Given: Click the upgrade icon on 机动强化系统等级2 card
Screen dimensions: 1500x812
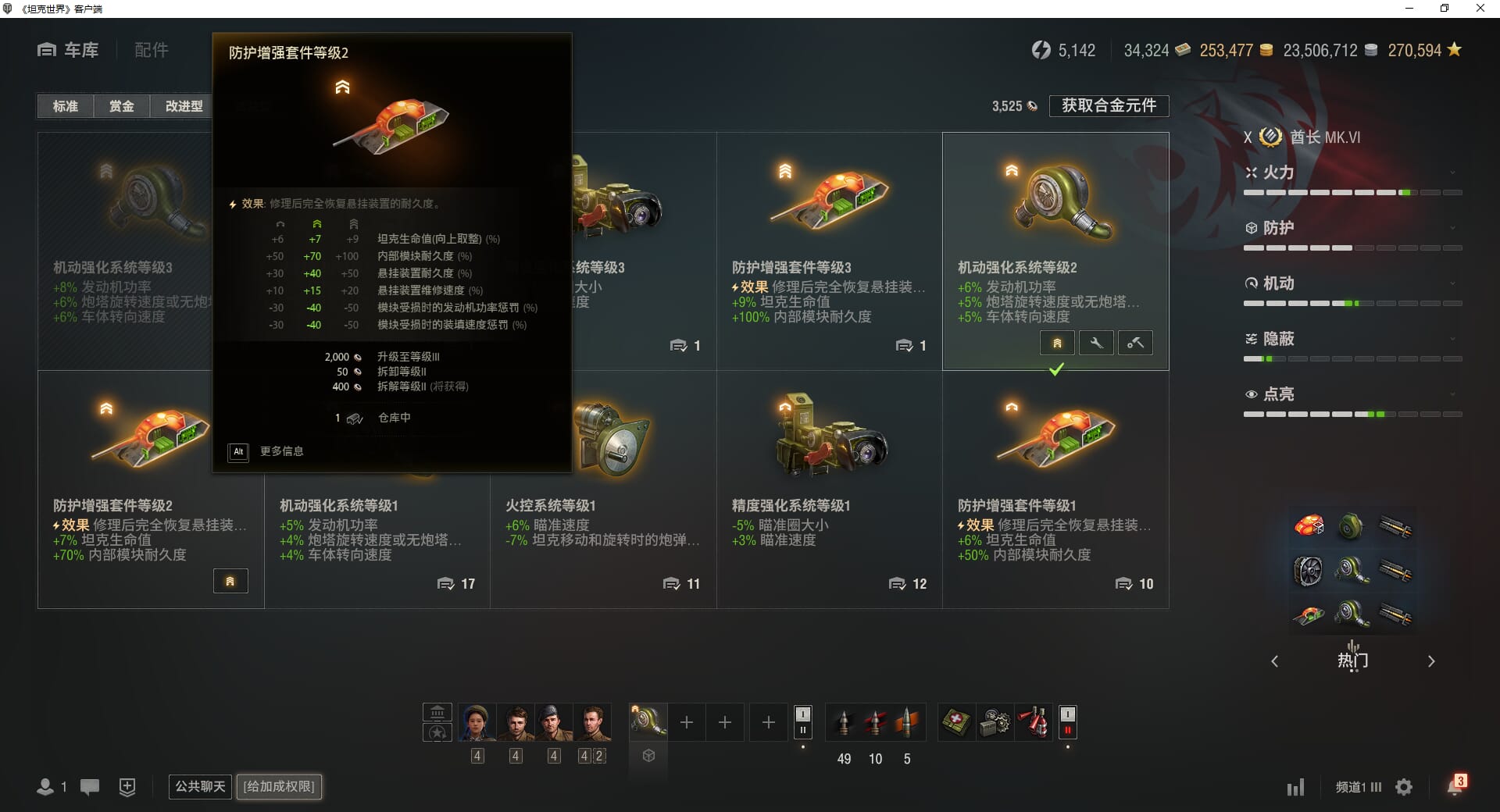Looking at the screenshot, I should coord(1057,343).
